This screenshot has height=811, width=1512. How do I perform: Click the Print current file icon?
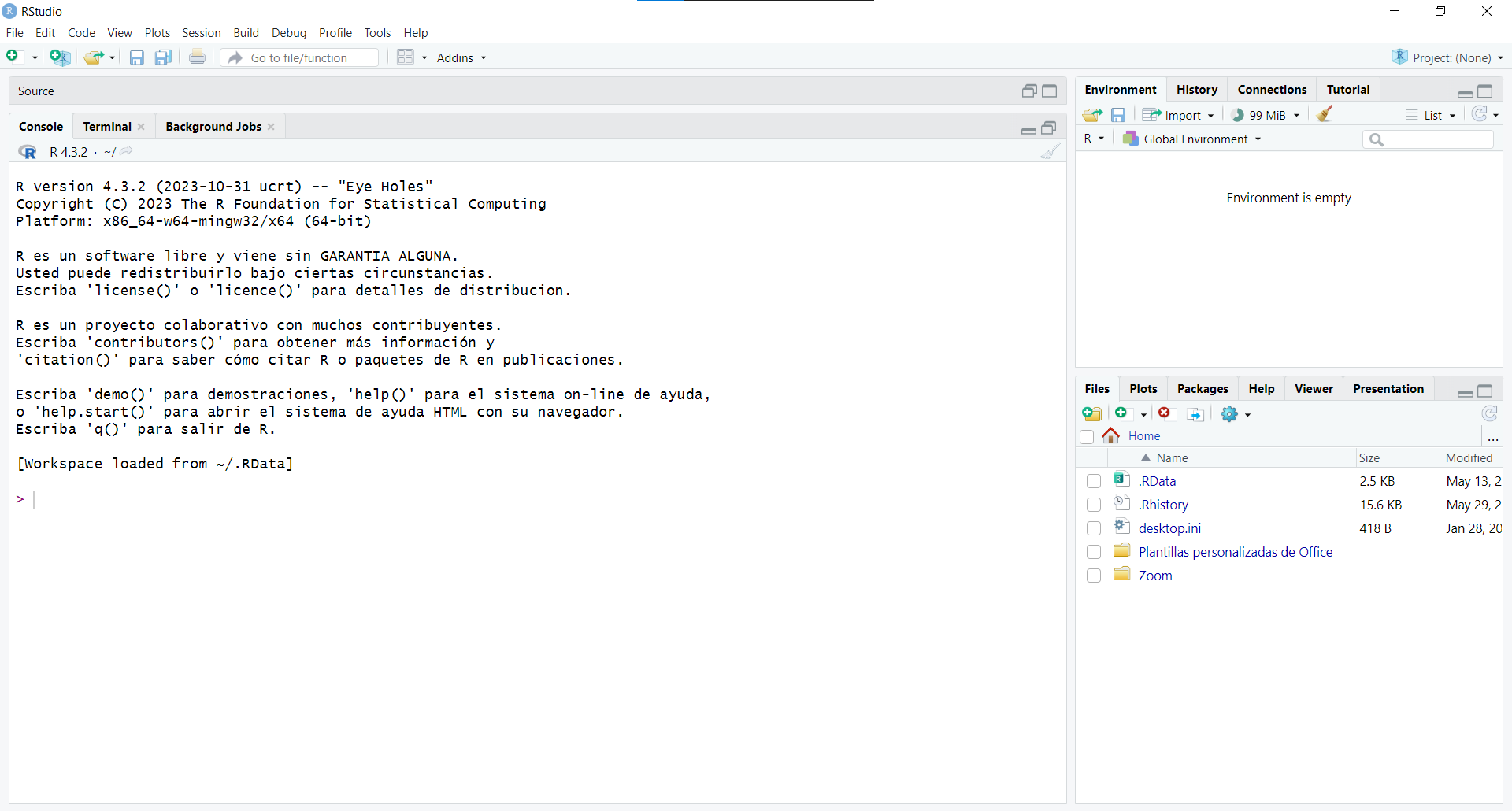point(197,57)
